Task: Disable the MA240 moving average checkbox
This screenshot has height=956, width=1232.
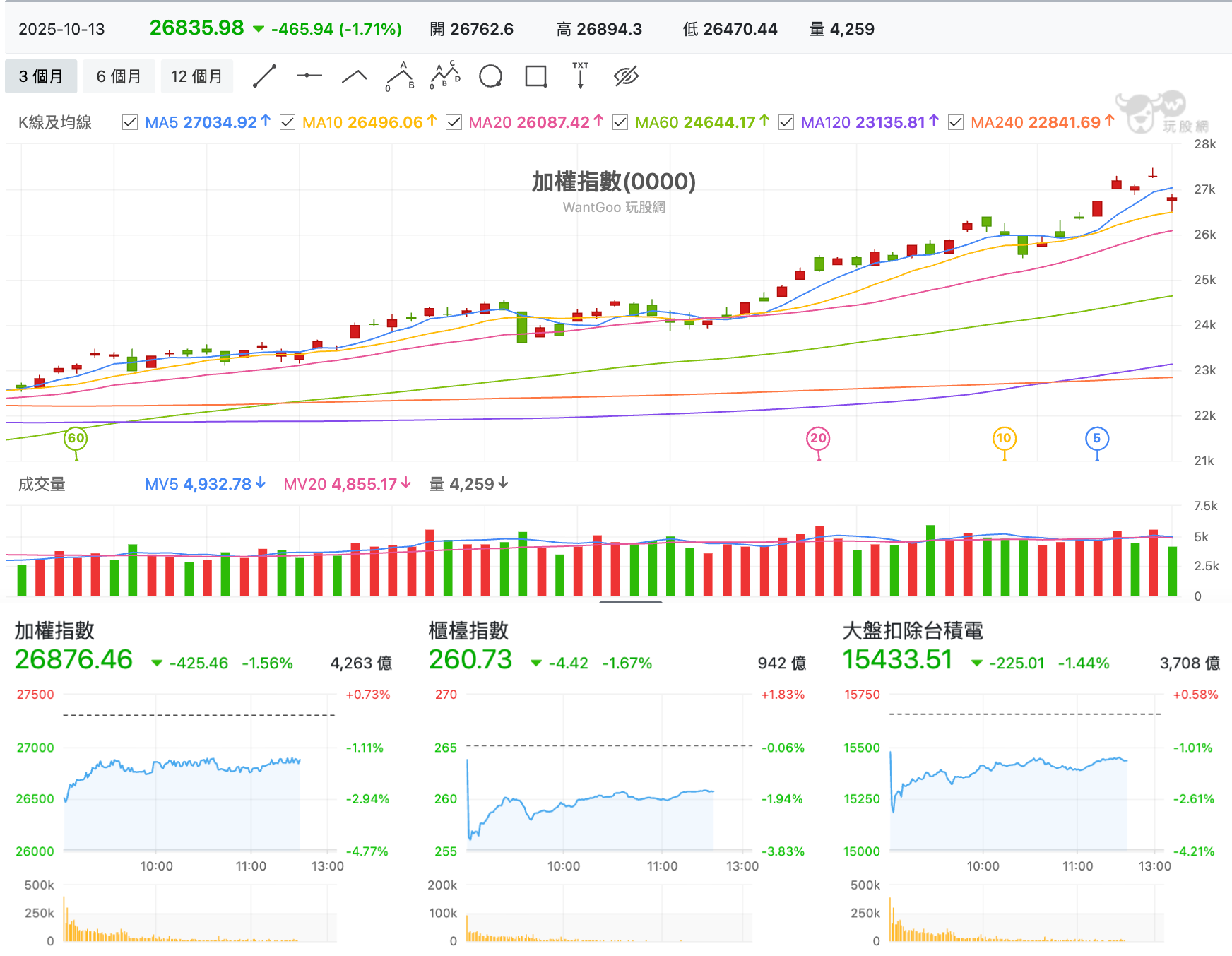Action: tap(956, 122)
